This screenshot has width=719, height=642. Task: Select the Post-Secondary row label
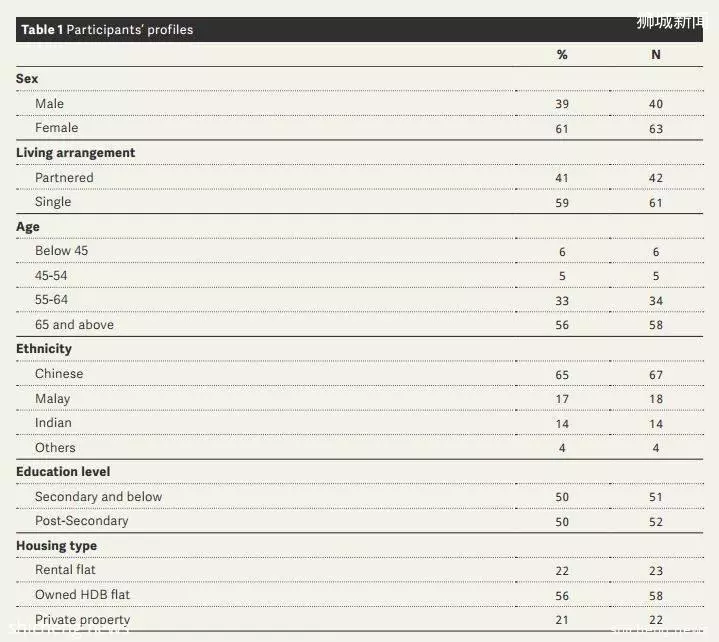(82, 521)
